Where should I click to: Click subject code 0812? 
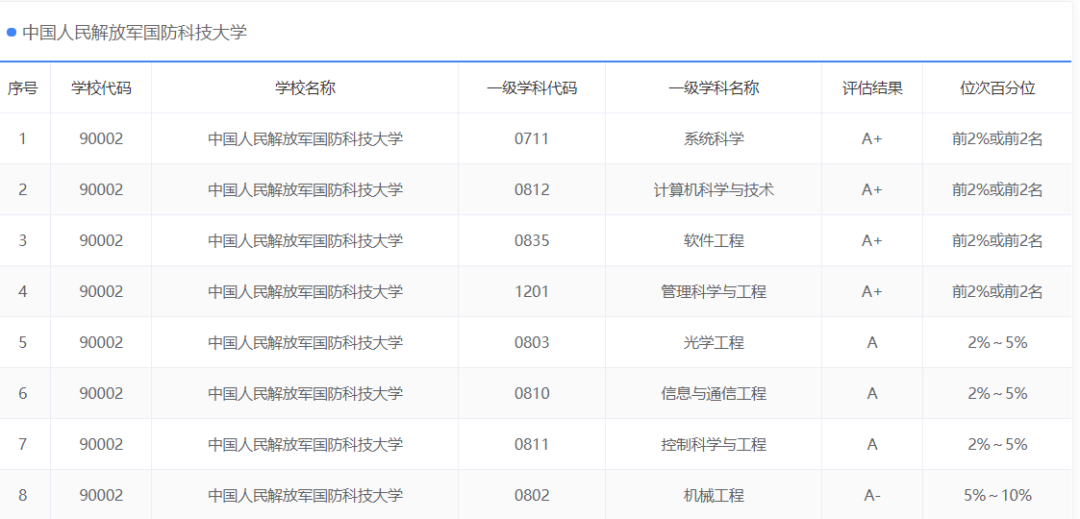click(x=532, y=190)
